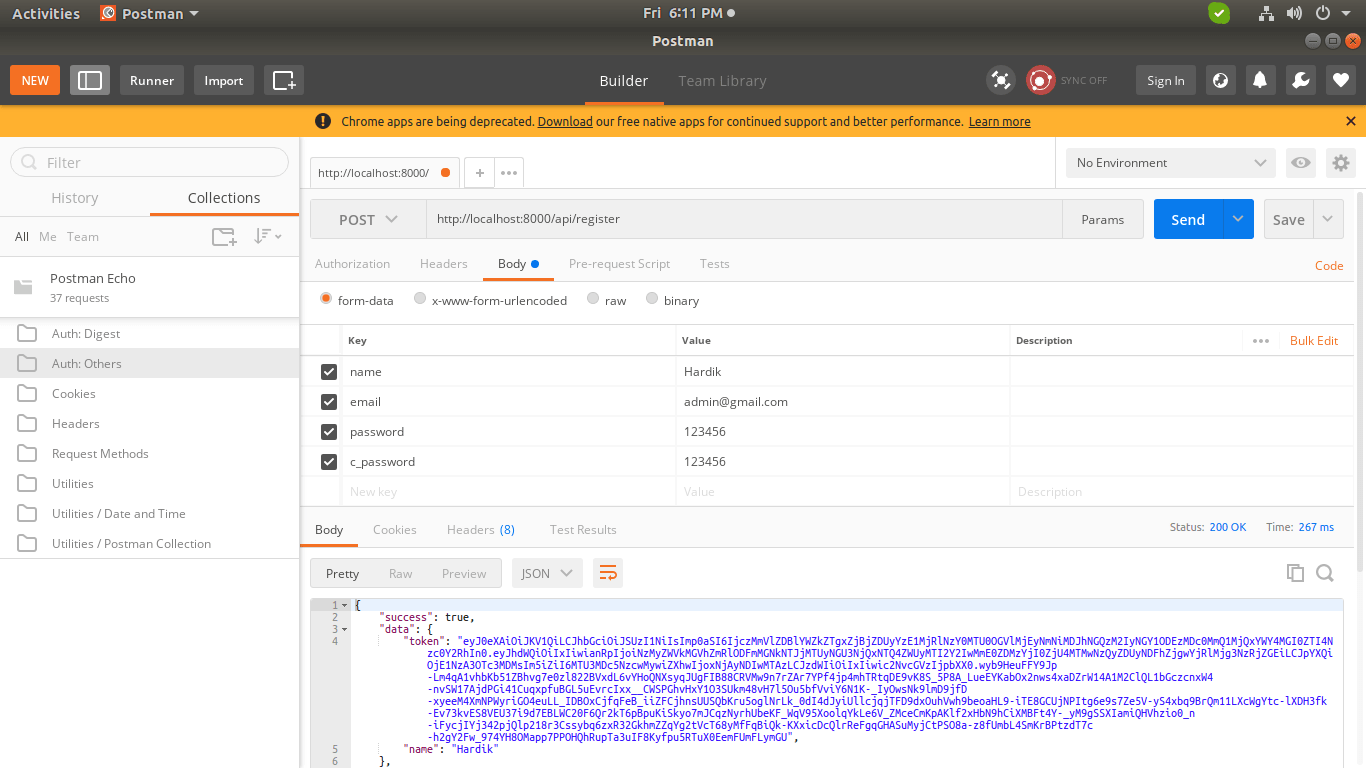Click the notifications bell icon
Viewport: 1366px width, 768px height.
tap(1261, 80)
